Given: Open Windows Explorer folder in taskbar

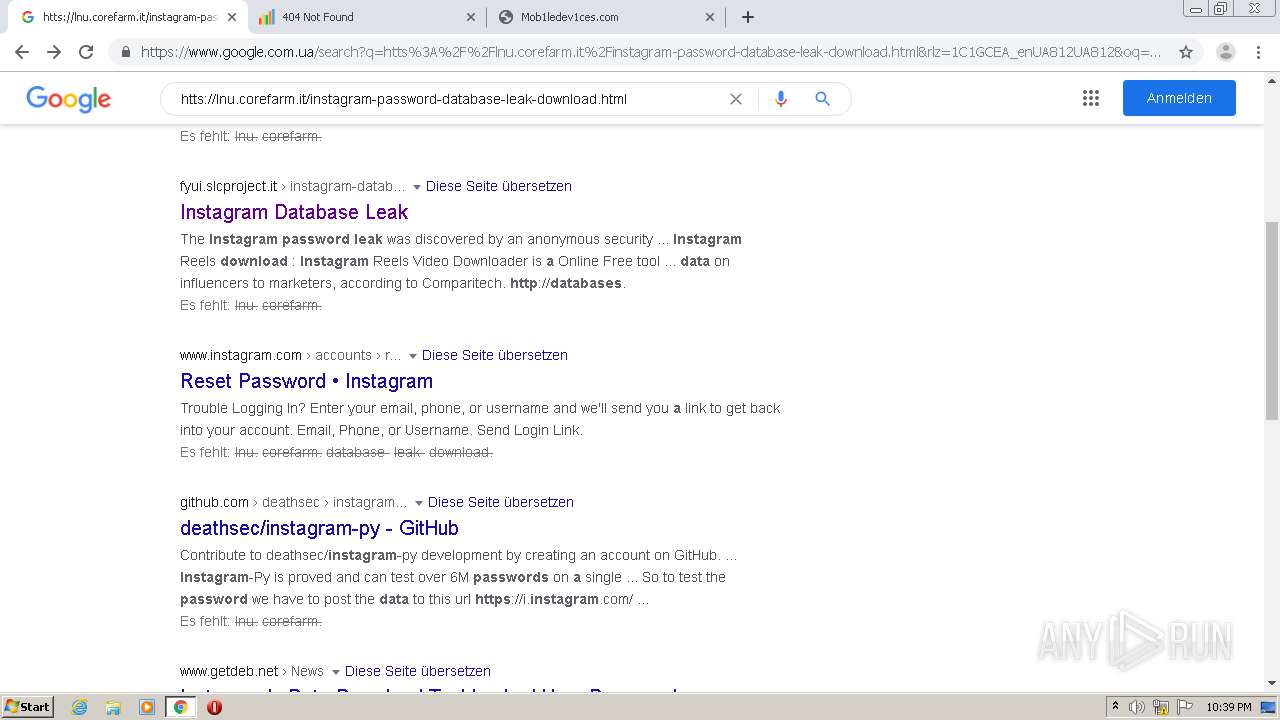Looking at the screenshot, I should coord(113,707).
